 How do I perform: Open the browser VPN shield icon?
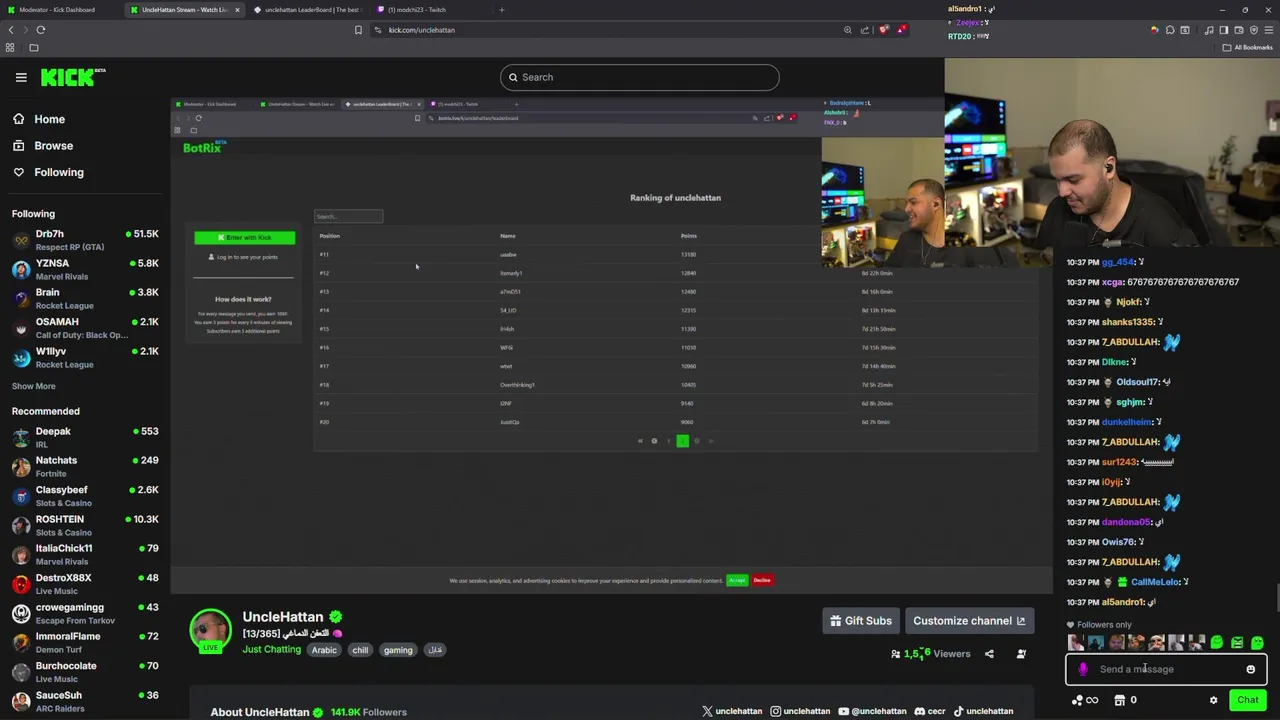pos(1254,30)
